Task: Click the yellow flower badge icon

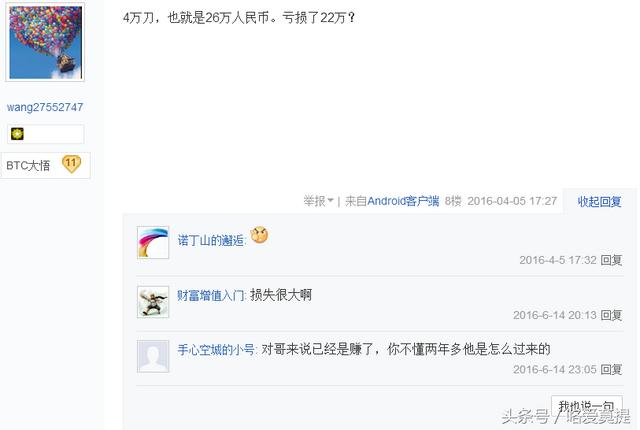Action: pyautogui.click(x=17, y=134)
